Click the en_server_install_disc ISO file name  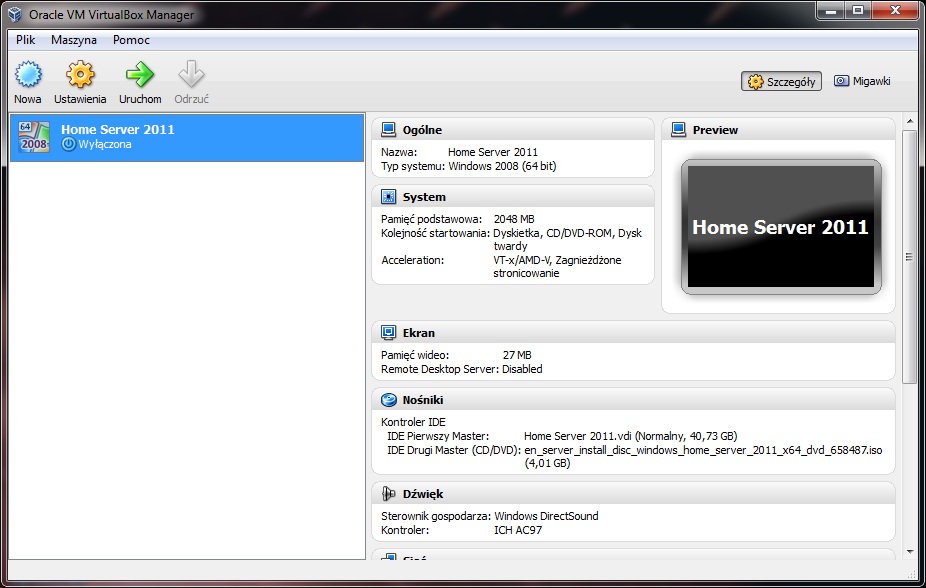[703, 450]
